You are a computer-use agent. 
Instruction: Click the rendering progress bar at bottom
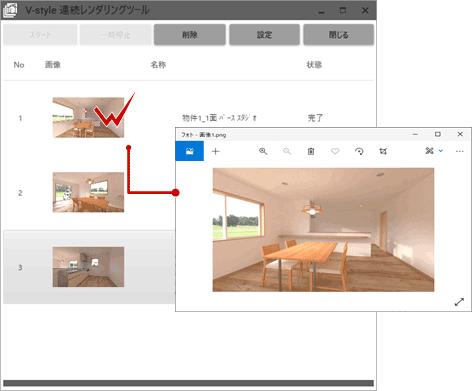pos(188,383)
